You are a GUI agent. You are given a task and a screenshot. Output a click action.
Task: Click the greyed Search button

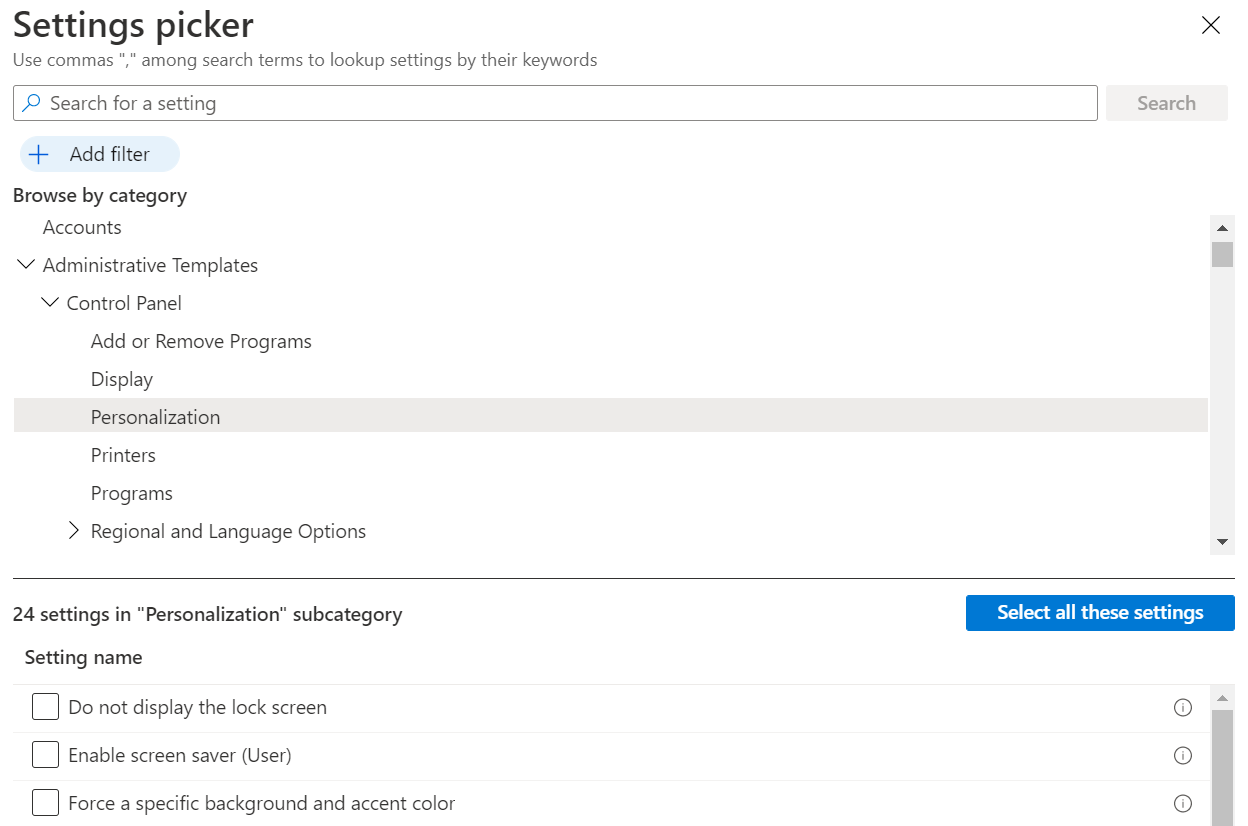[x=1167, y=103]
